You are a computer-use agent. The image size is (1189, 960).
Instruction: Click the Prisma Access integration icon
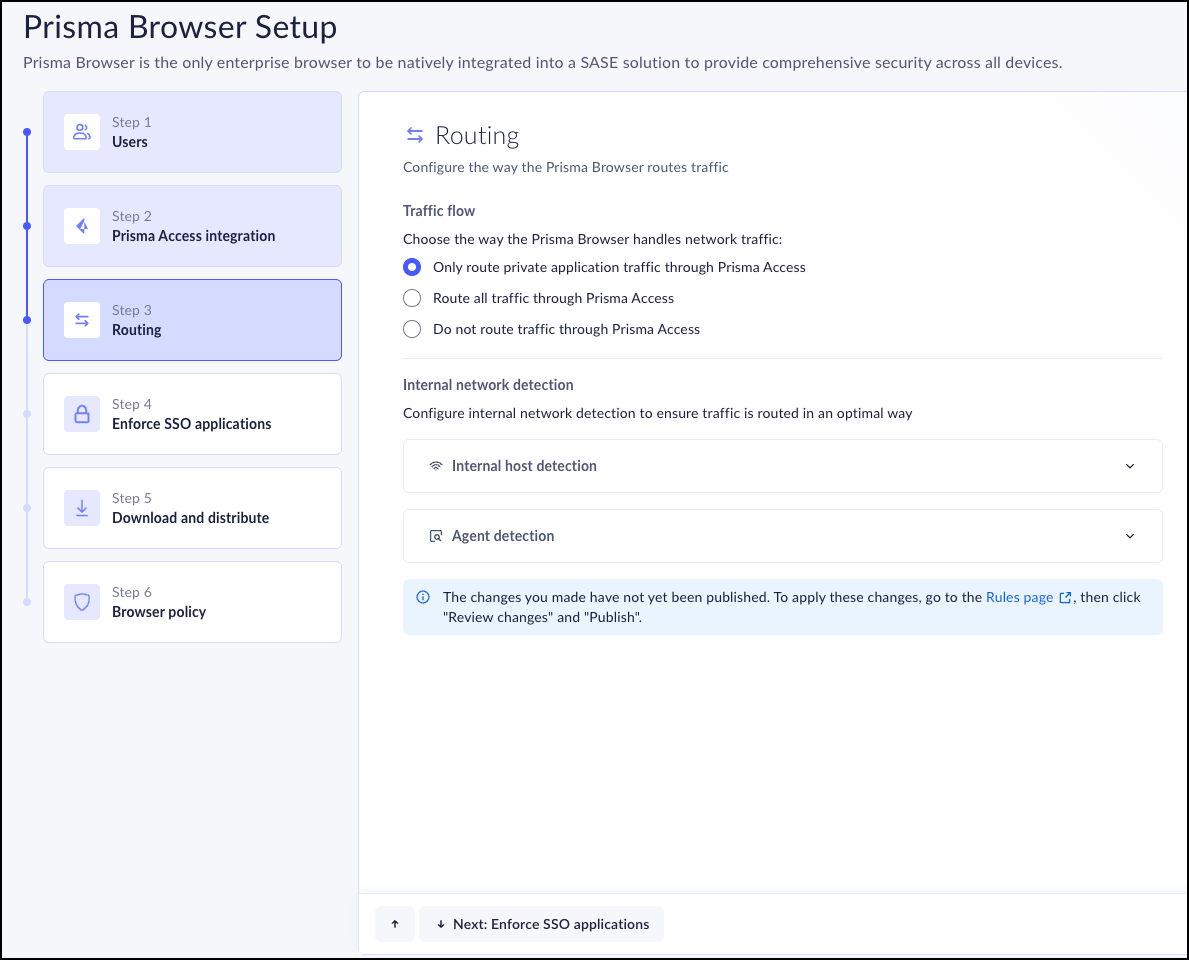(x=82, y=226)
